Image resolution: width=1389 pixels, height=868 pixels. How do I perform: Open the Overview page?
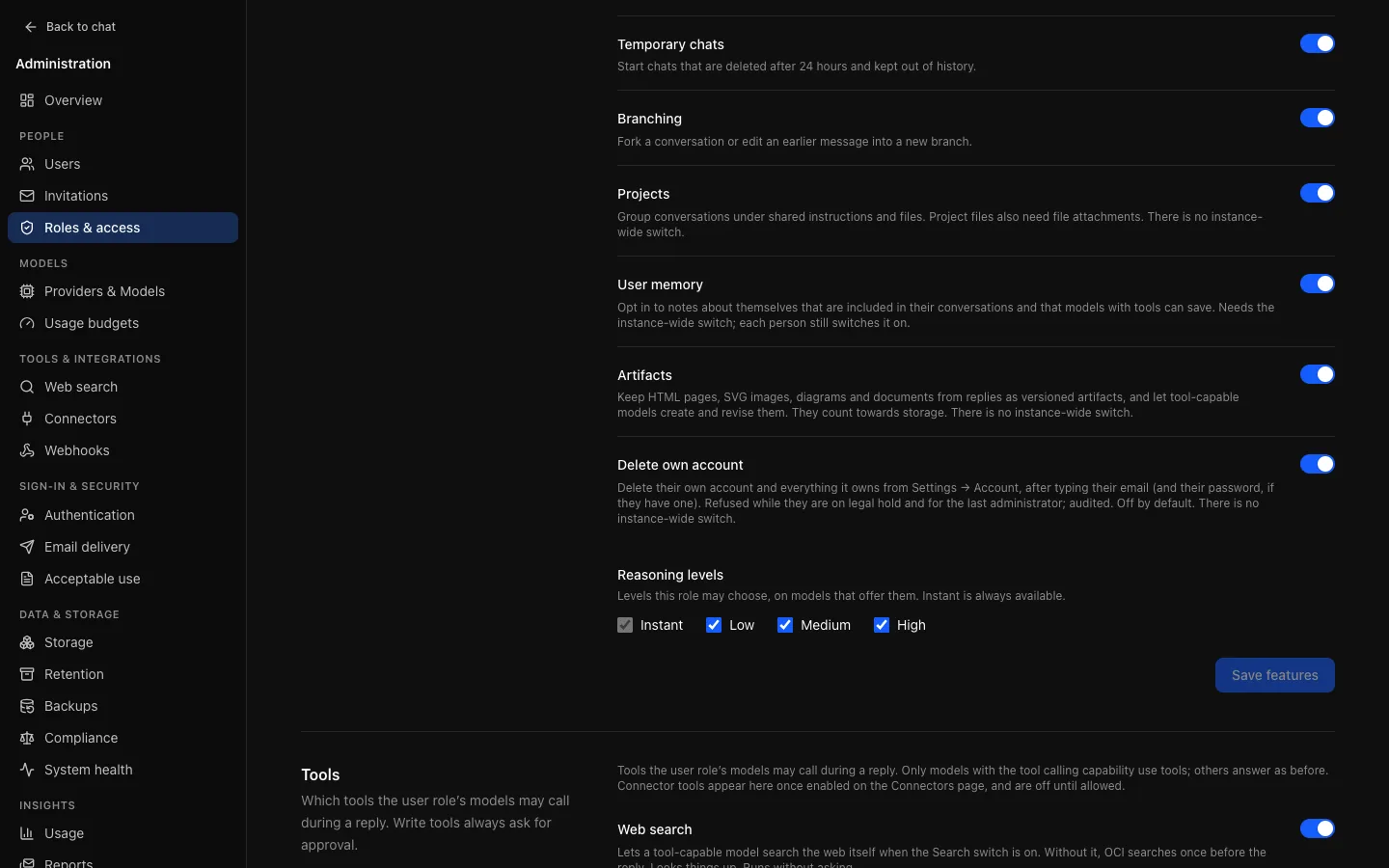123,100
